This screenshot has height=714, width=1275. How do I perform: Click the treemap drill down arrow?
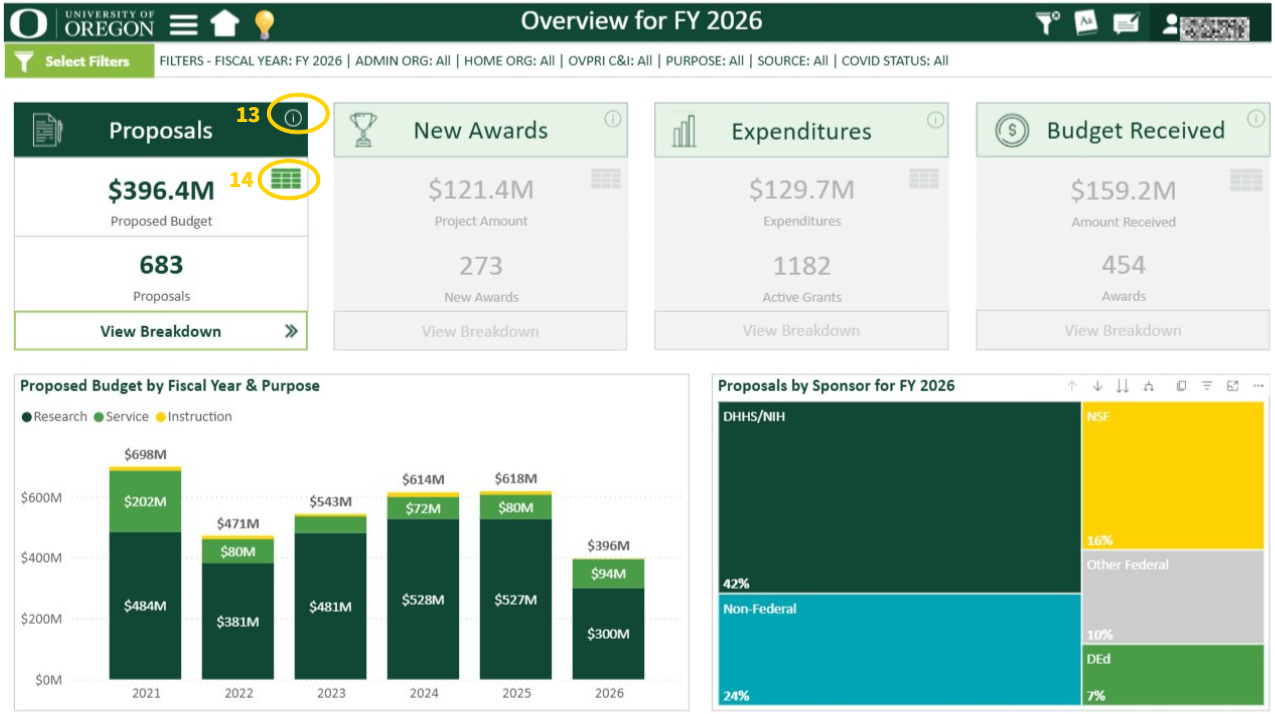tap(1097, 386)
